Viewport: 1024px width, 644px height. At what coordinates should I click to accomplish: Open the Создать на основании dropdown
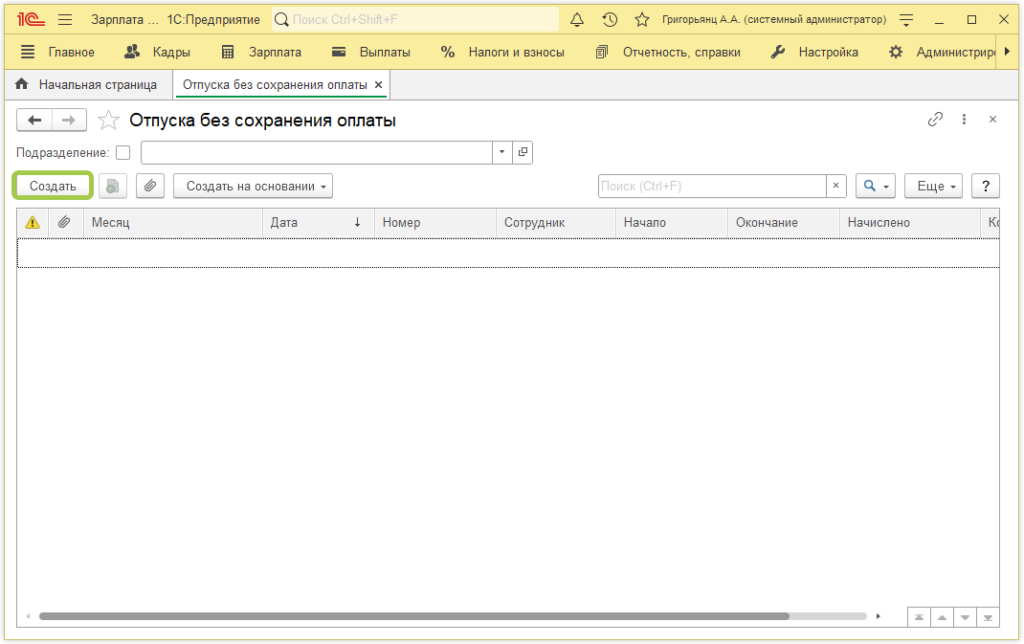click(253, 186)
